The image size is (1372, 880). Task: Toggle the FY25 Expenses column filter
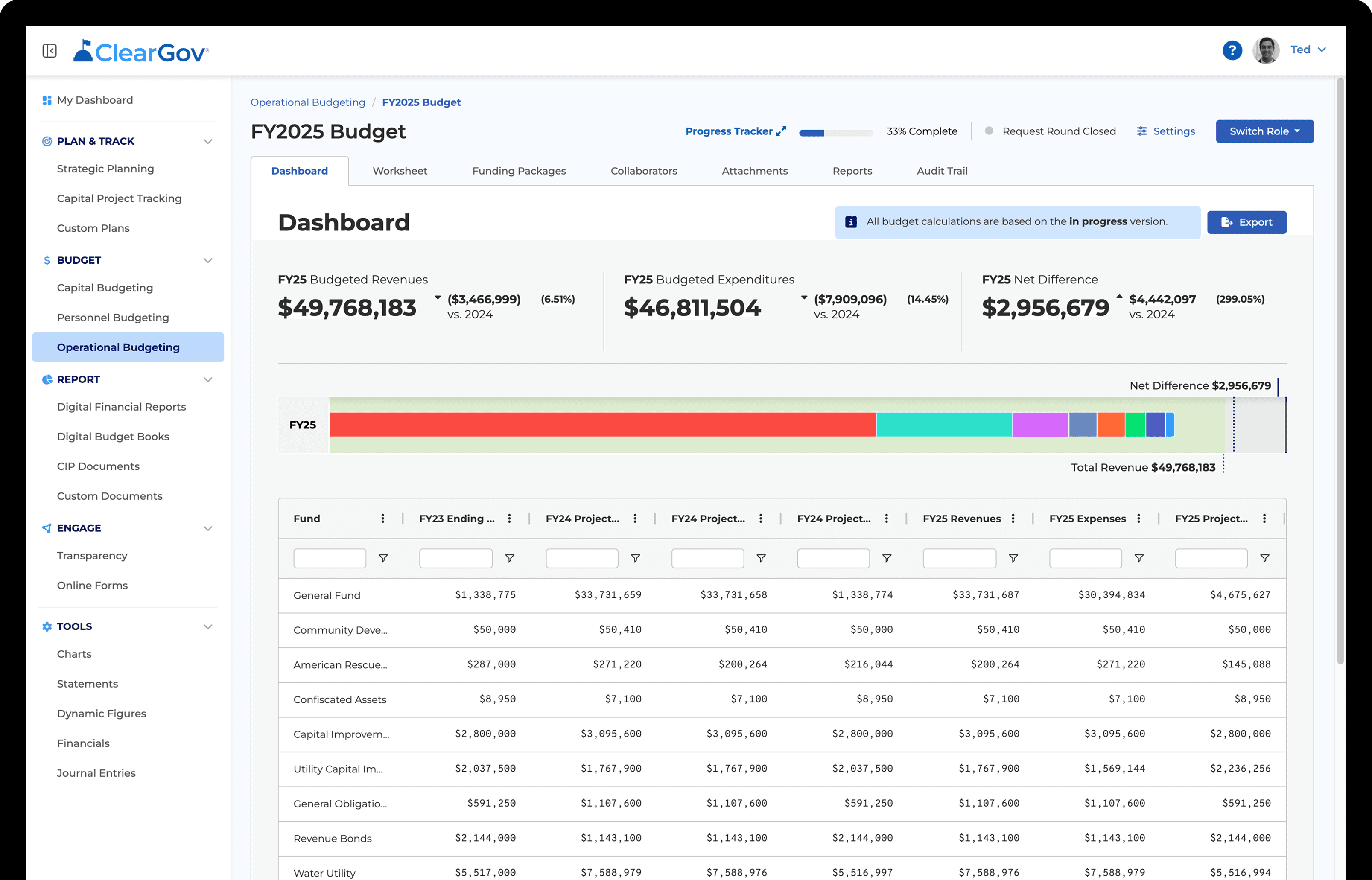click(1139, 558)
